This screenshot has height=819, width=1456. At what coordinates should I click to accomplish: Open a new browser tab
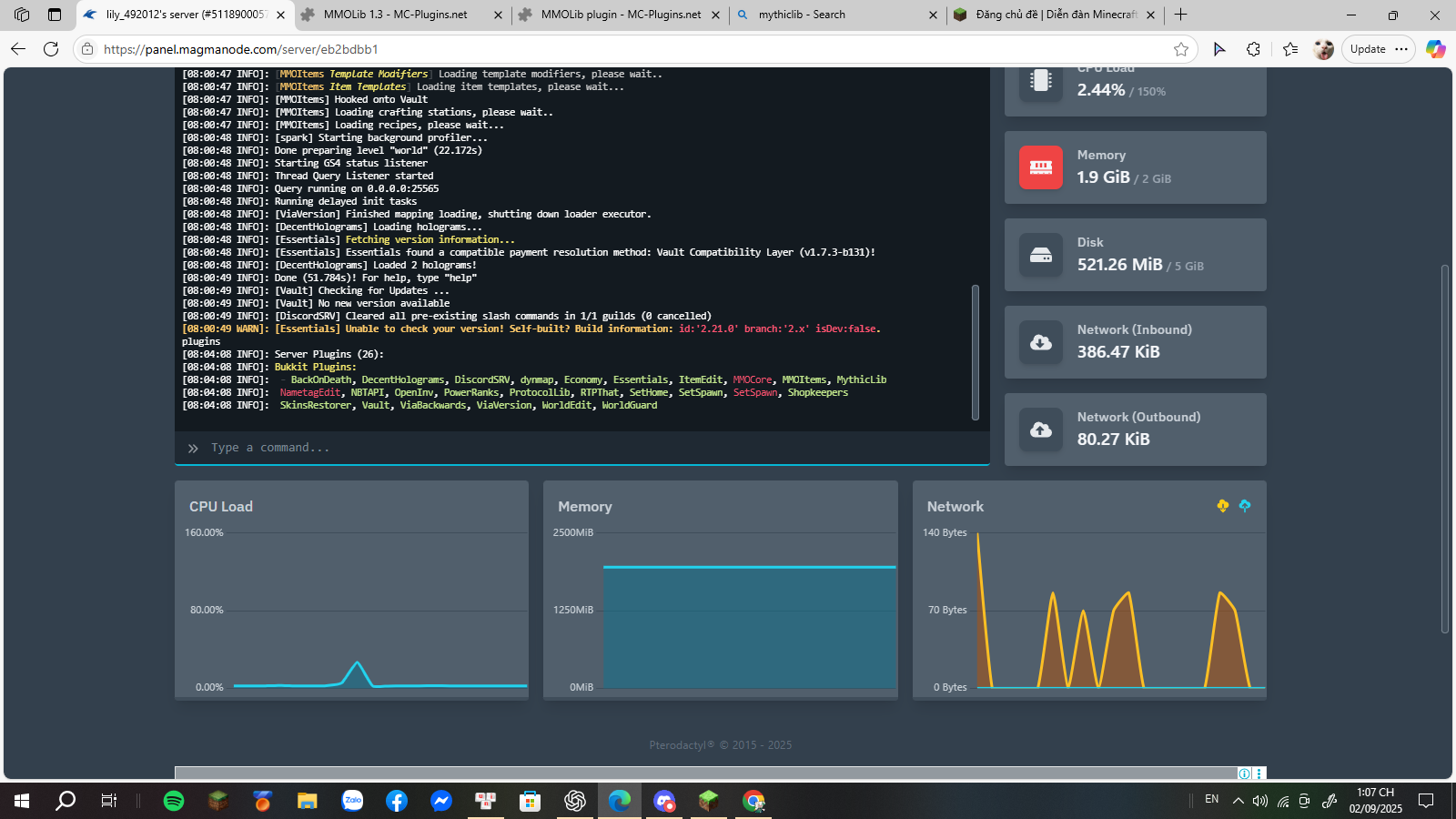coord(1180,15)
